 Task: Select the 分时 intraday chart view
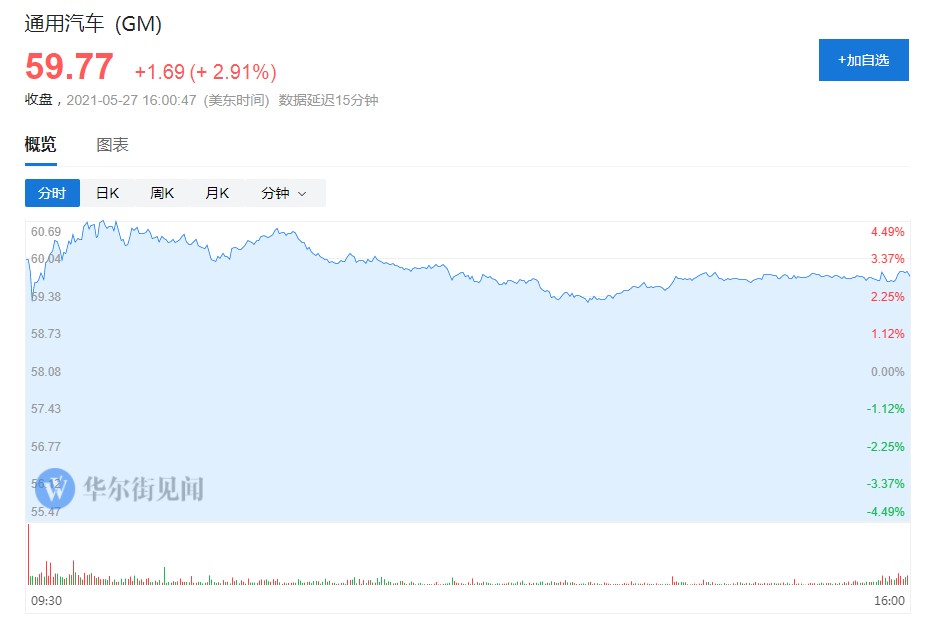[52, 193]
